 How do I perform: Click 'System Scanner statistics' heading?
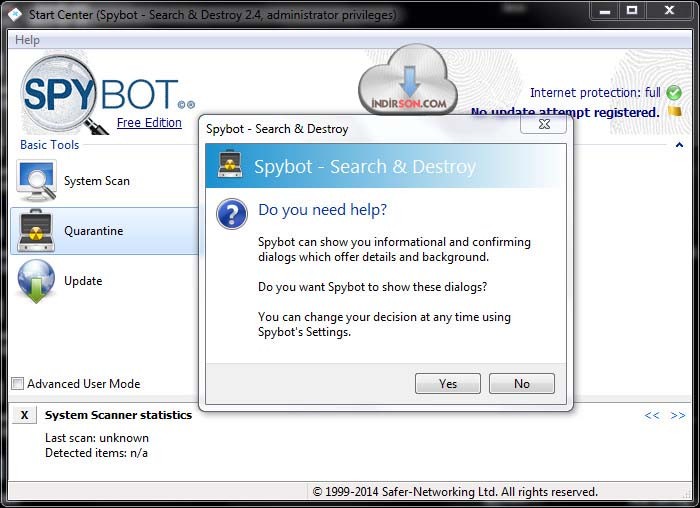coord(118,415)
